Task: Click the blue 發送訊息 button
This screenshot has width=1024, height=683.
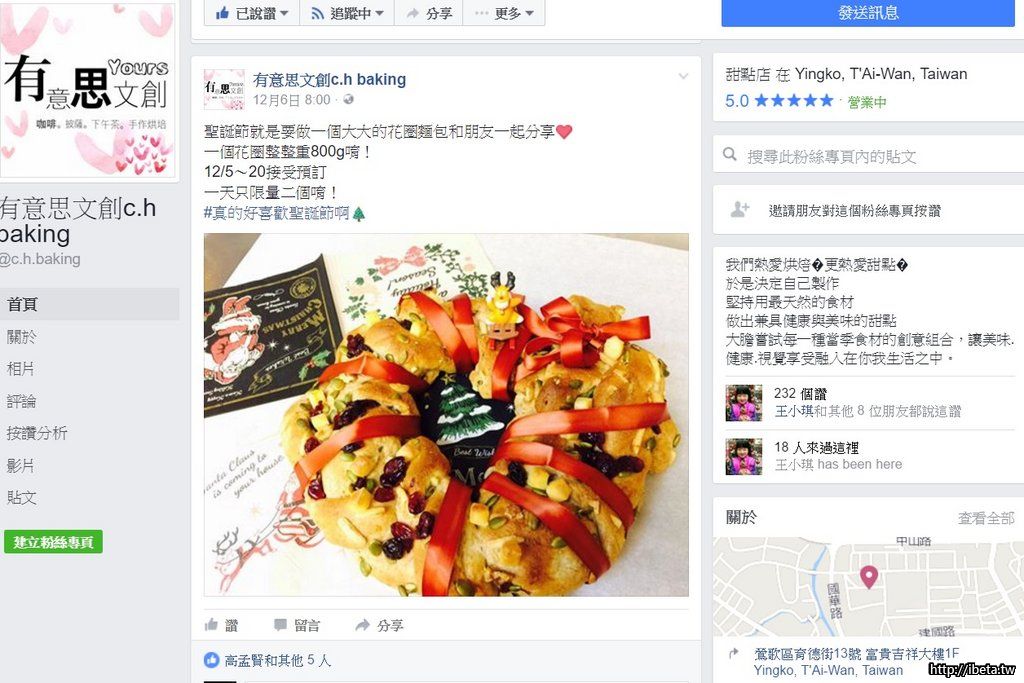Action: click(x=868, y=13)
